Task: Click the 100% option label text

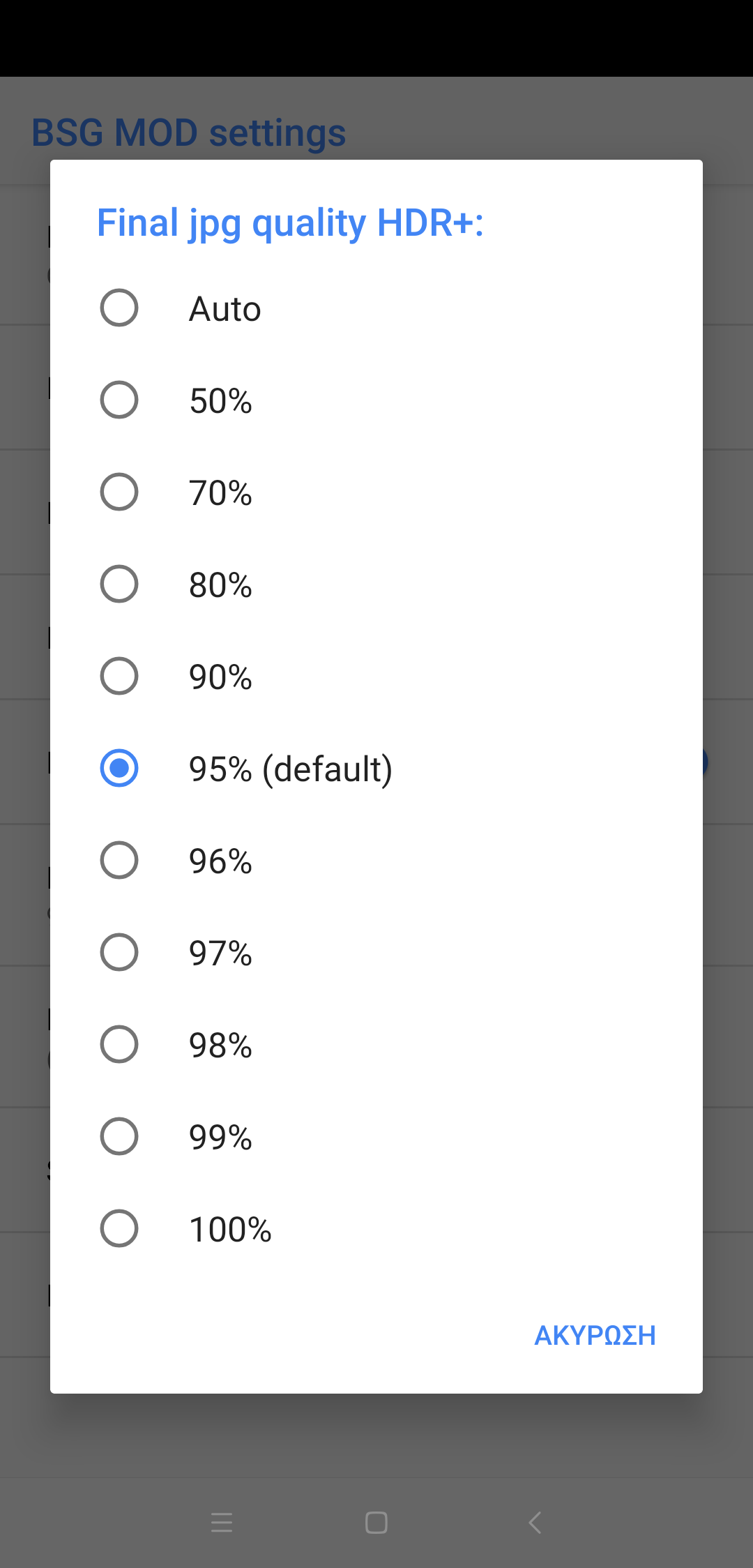Action: (230, 1230)
